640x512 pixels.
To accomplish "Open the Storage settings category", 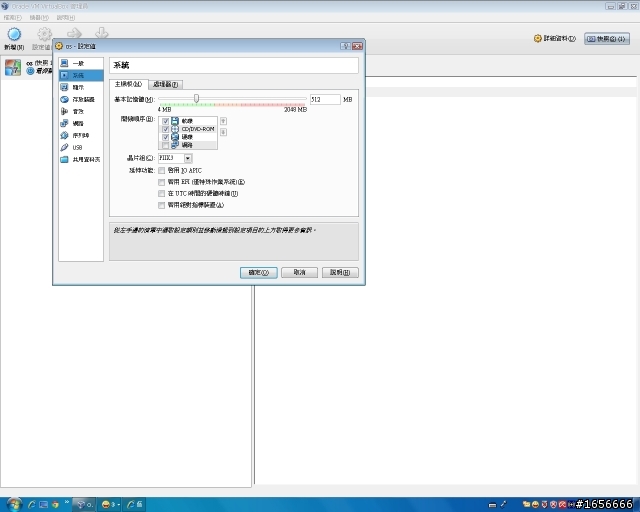I will point(81,99).
